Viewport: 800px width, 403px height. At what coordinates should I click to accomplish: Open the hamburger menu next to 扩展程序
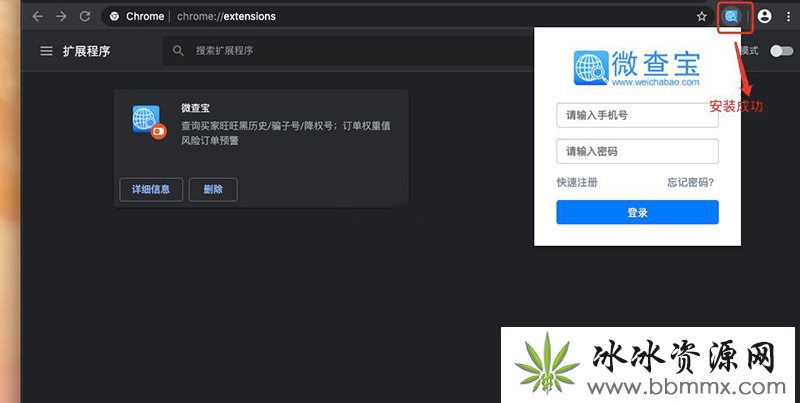pos(46,51)
